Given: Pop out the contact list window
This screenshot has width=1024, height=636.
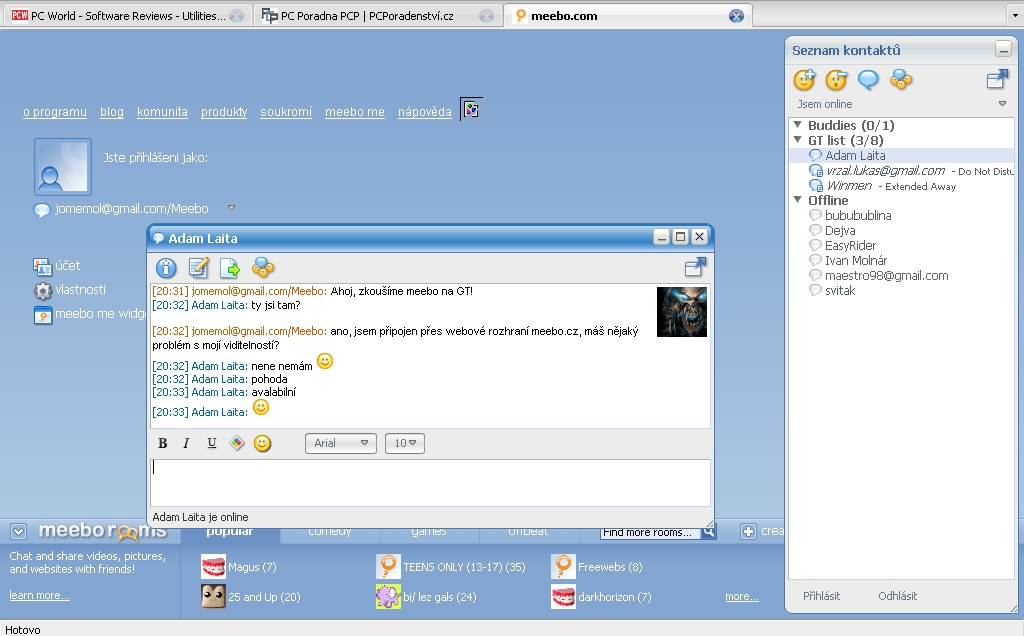Looking at the screenshot, I should point(997,80).
